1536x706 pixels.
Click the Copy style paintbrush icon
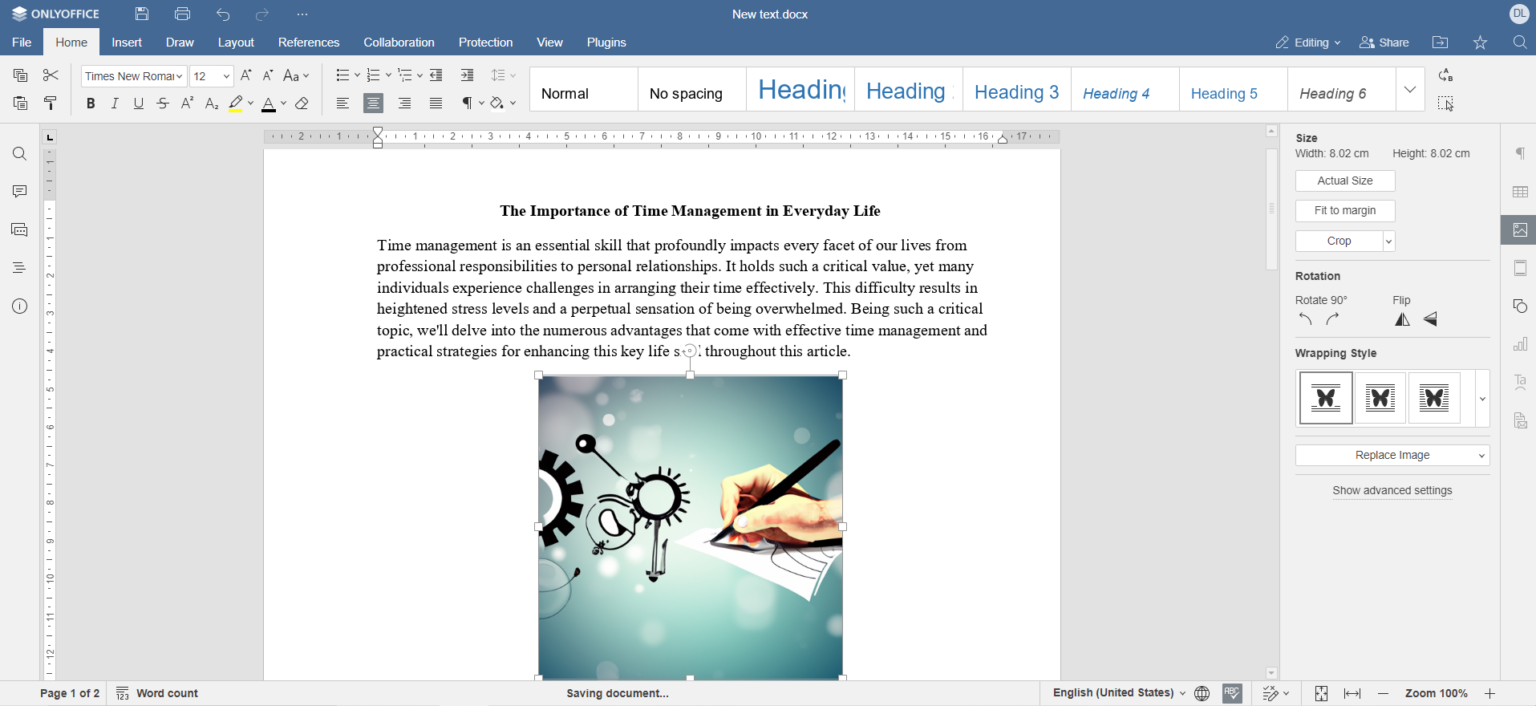pyautogui.click(x=51, y=103)
